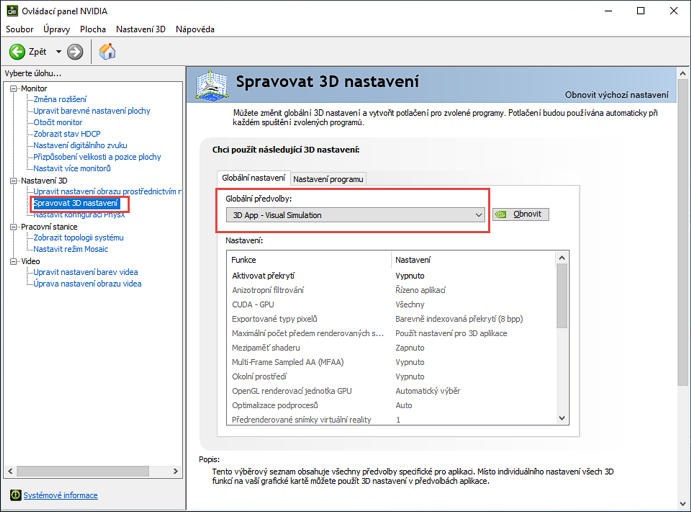Select the Aktivovat překrytí setting row

(391, 276)
